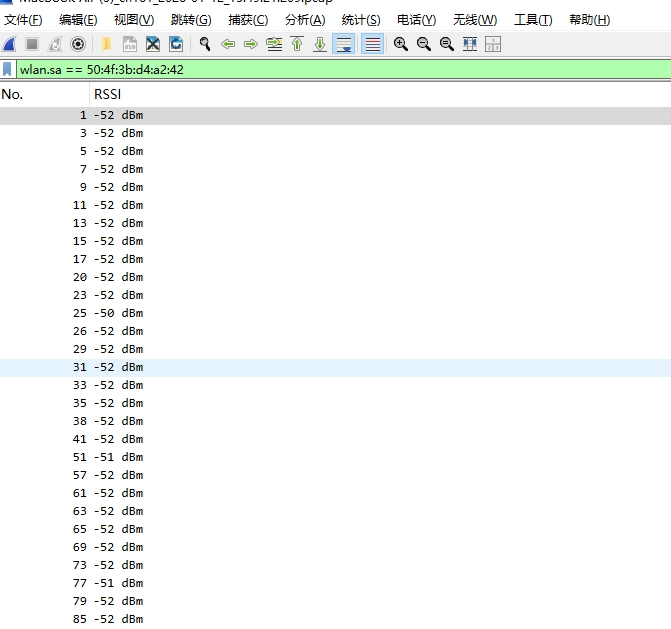
Task: Select packet number 33 row
Action: coord(336,386)
